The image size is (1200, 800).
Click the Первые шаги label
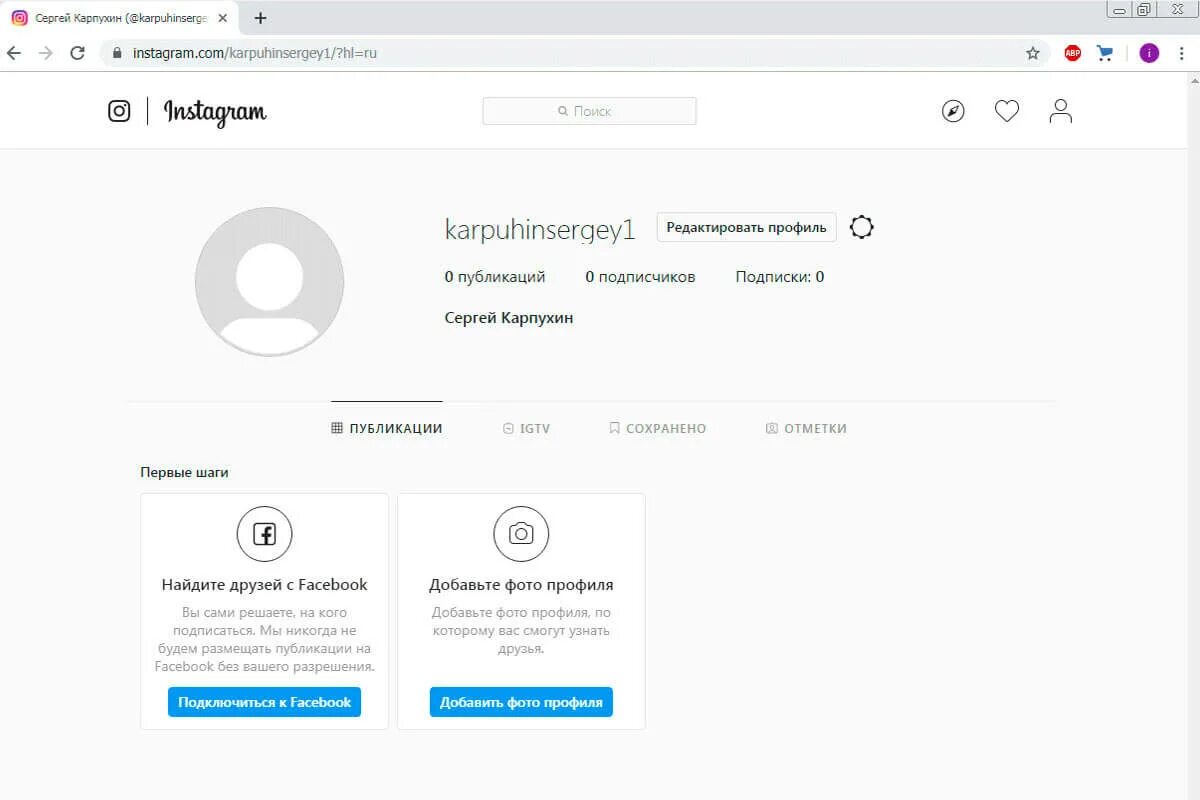point(184,472)
